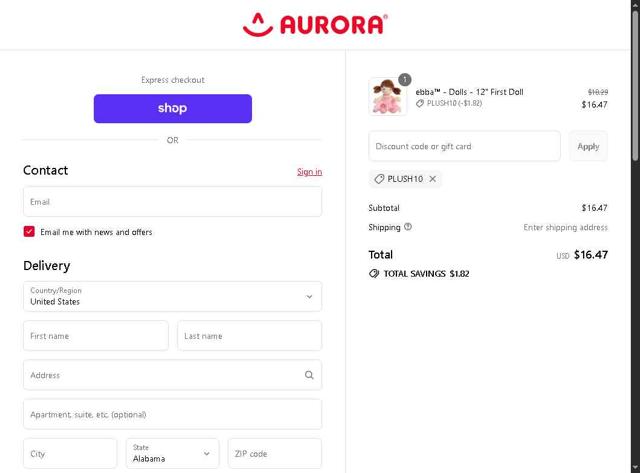640x473 pixels.
Task: Click the PLUSH10 tag icon in the applied chip
Action: tap(379, 179)
